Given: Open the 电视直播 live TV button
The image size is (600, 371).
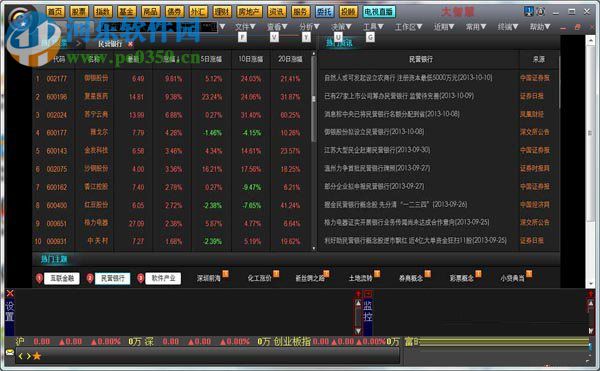Looking at the screenshot, I should pos(378,12).
